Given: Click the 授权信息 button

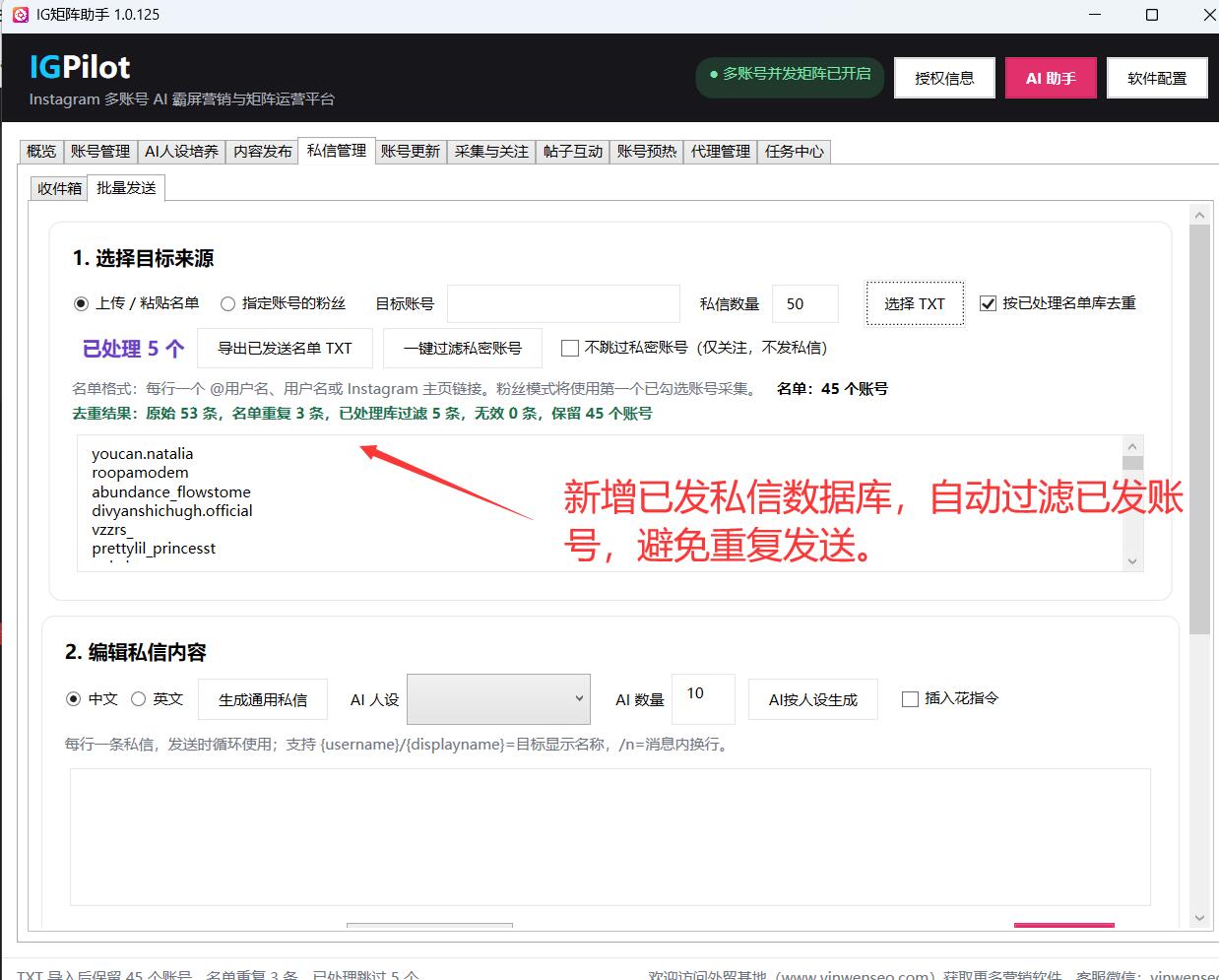Looking at the screenshot, I should 944,78.
